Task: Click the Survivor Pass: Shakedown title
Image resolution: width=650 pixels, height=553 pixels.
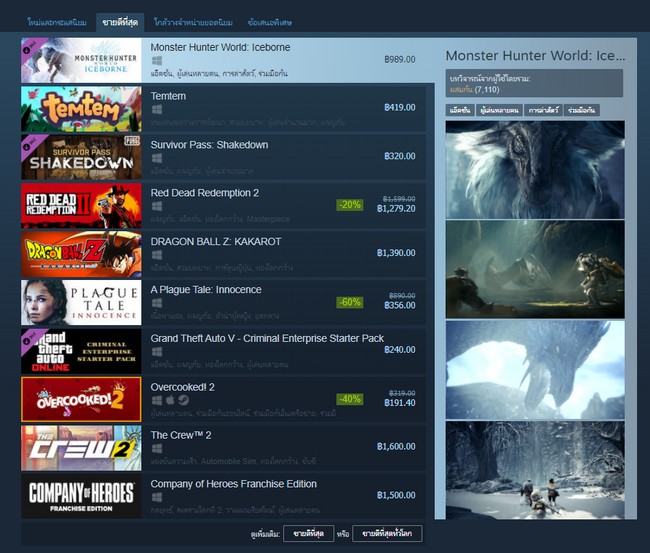Action: [x=209, y=145]
